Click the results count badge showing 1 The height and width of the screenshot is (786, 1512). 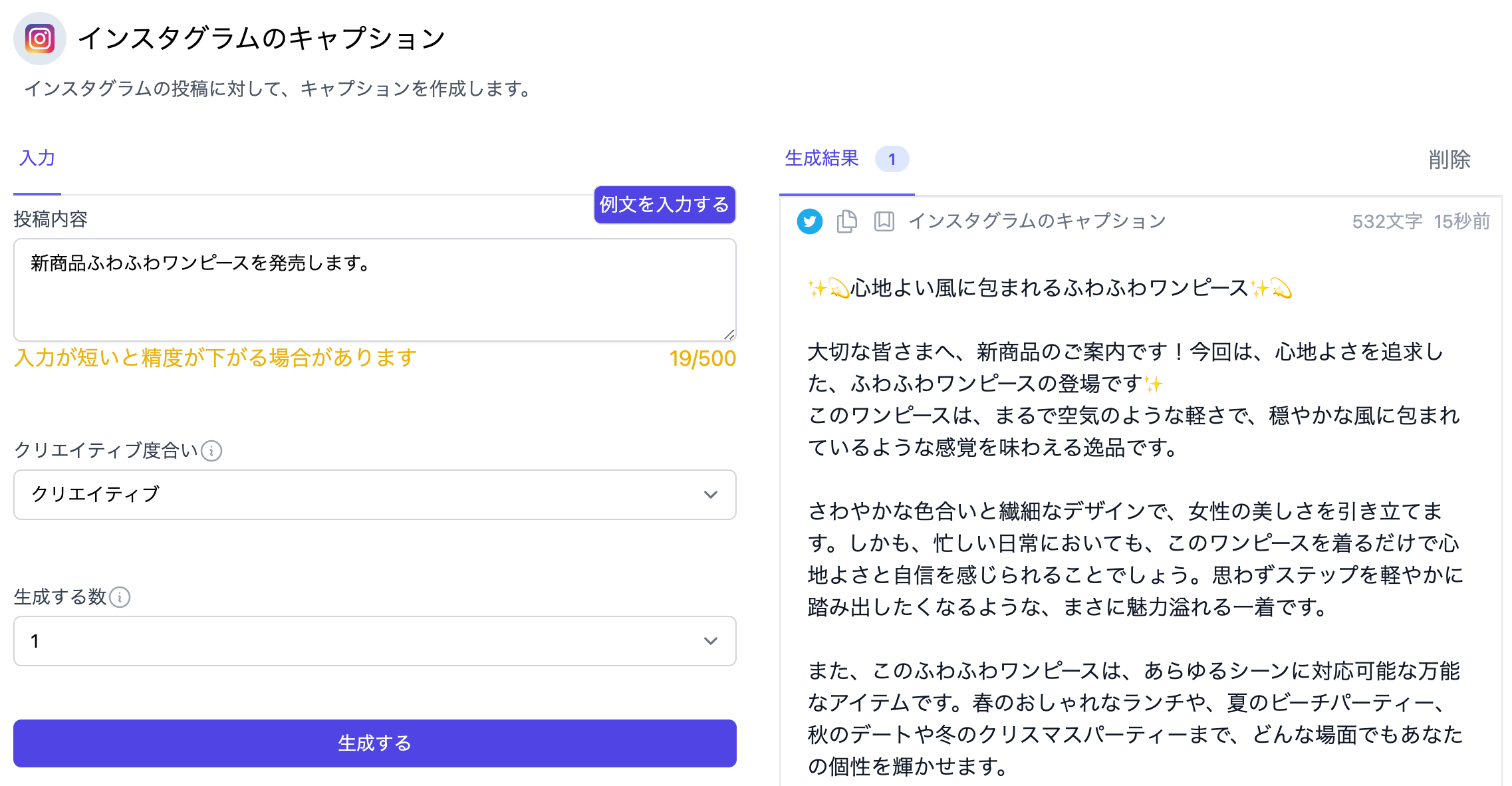(x=892, y=160)
